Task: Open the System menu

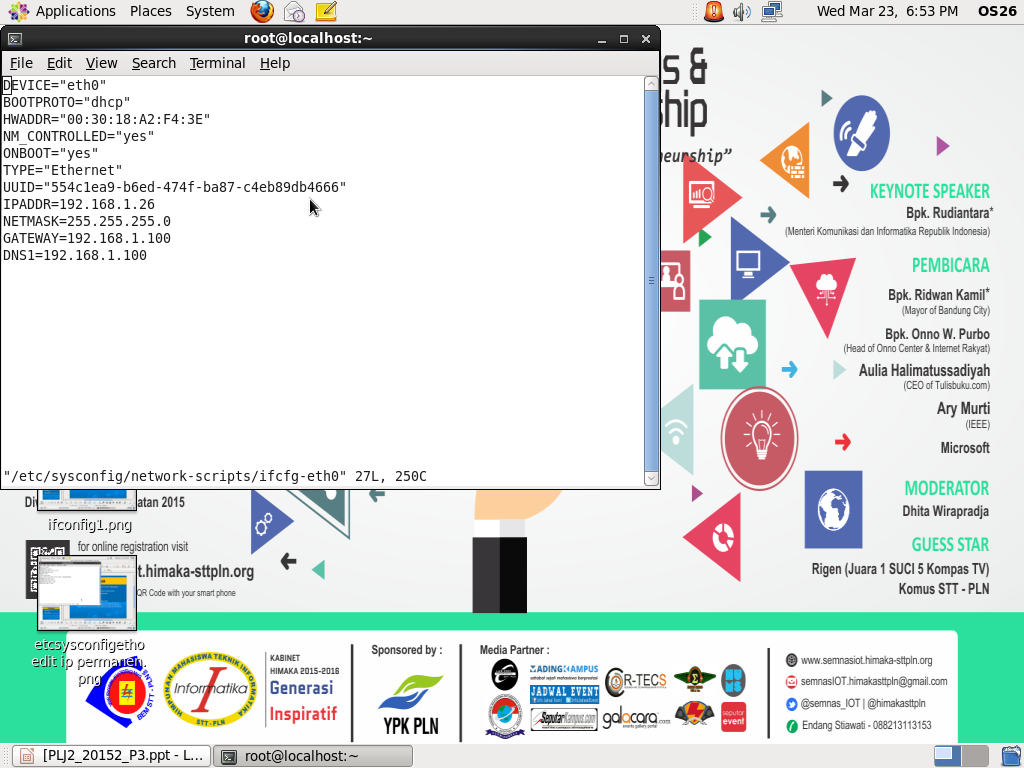Action: [x=210, y=11]
